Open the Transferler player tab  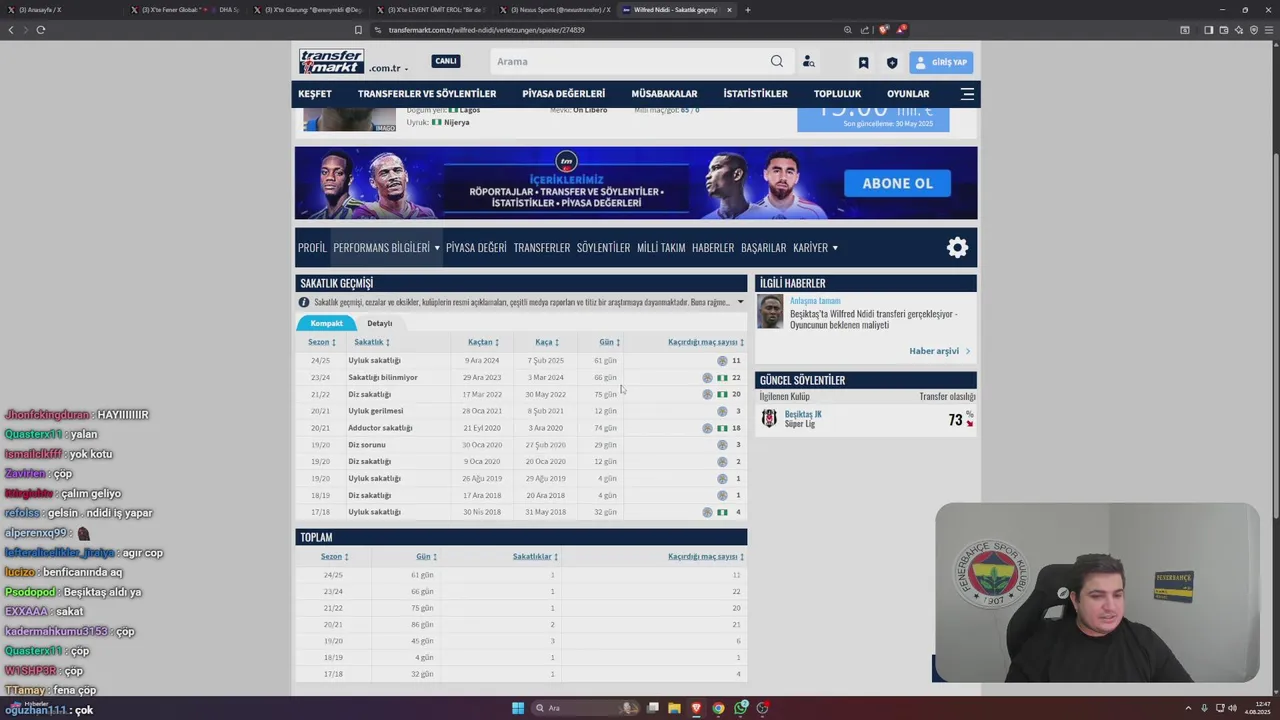(x=542, y=247)
